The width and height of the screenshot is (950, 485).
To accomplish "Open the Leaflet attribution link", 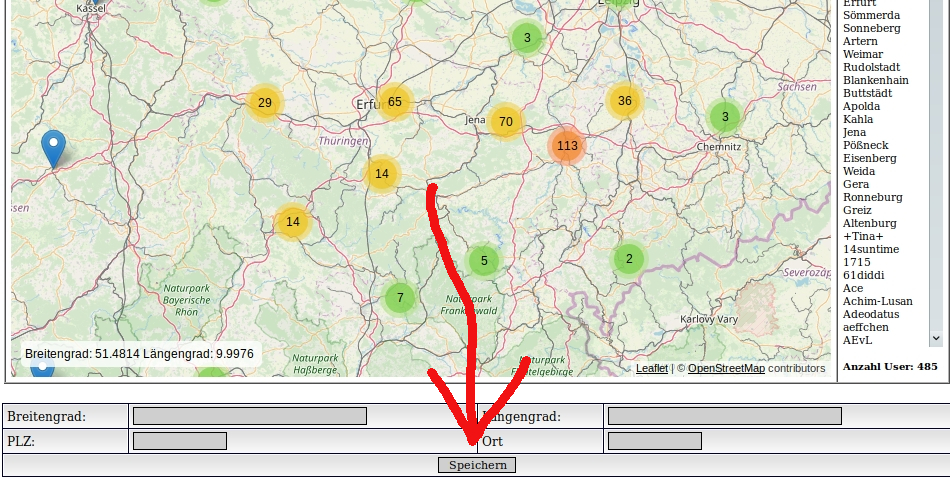I will [651, 369].
